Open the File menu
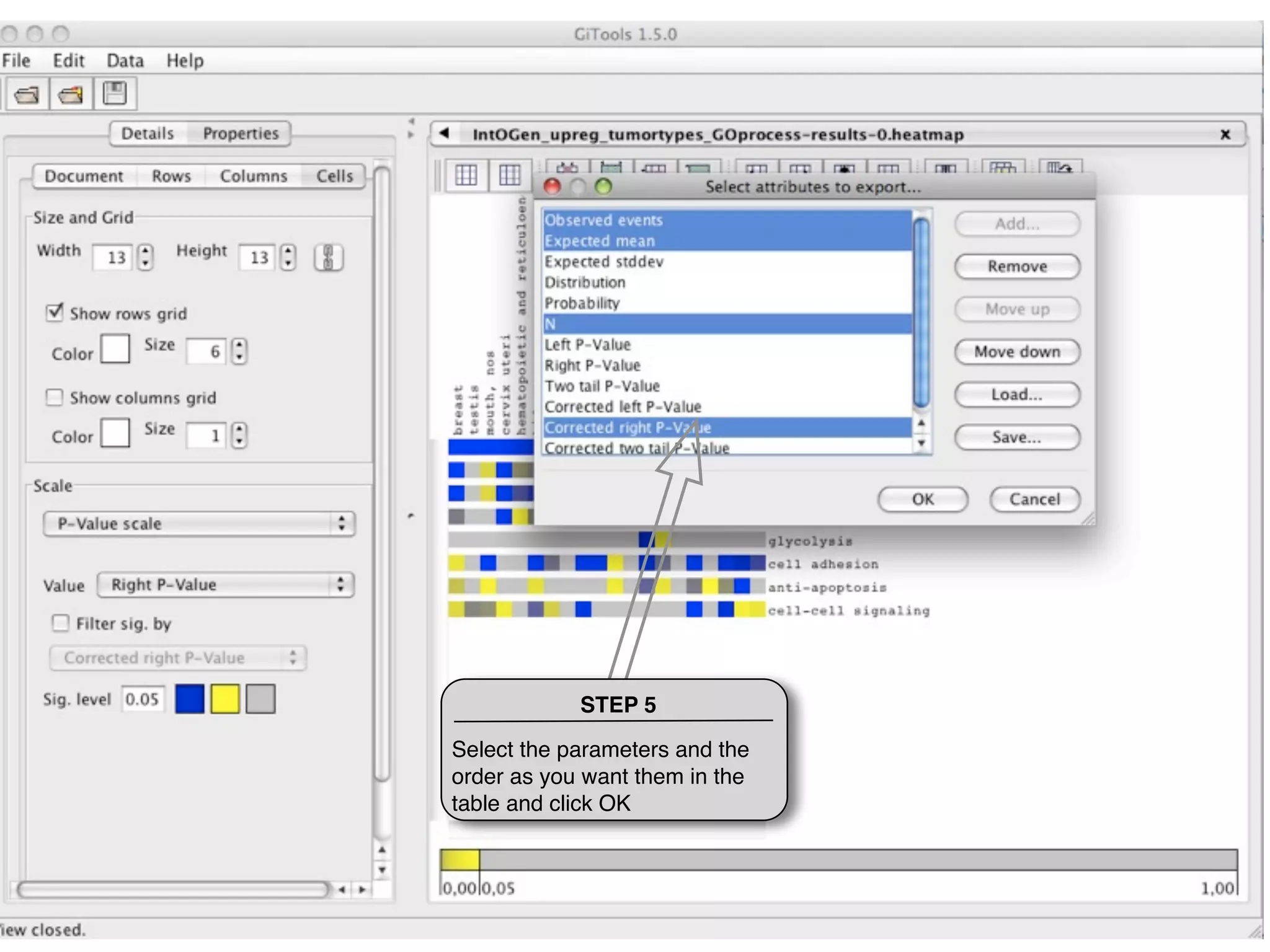The width and height of the screenshot is (1270, 952). pos(16,61)
